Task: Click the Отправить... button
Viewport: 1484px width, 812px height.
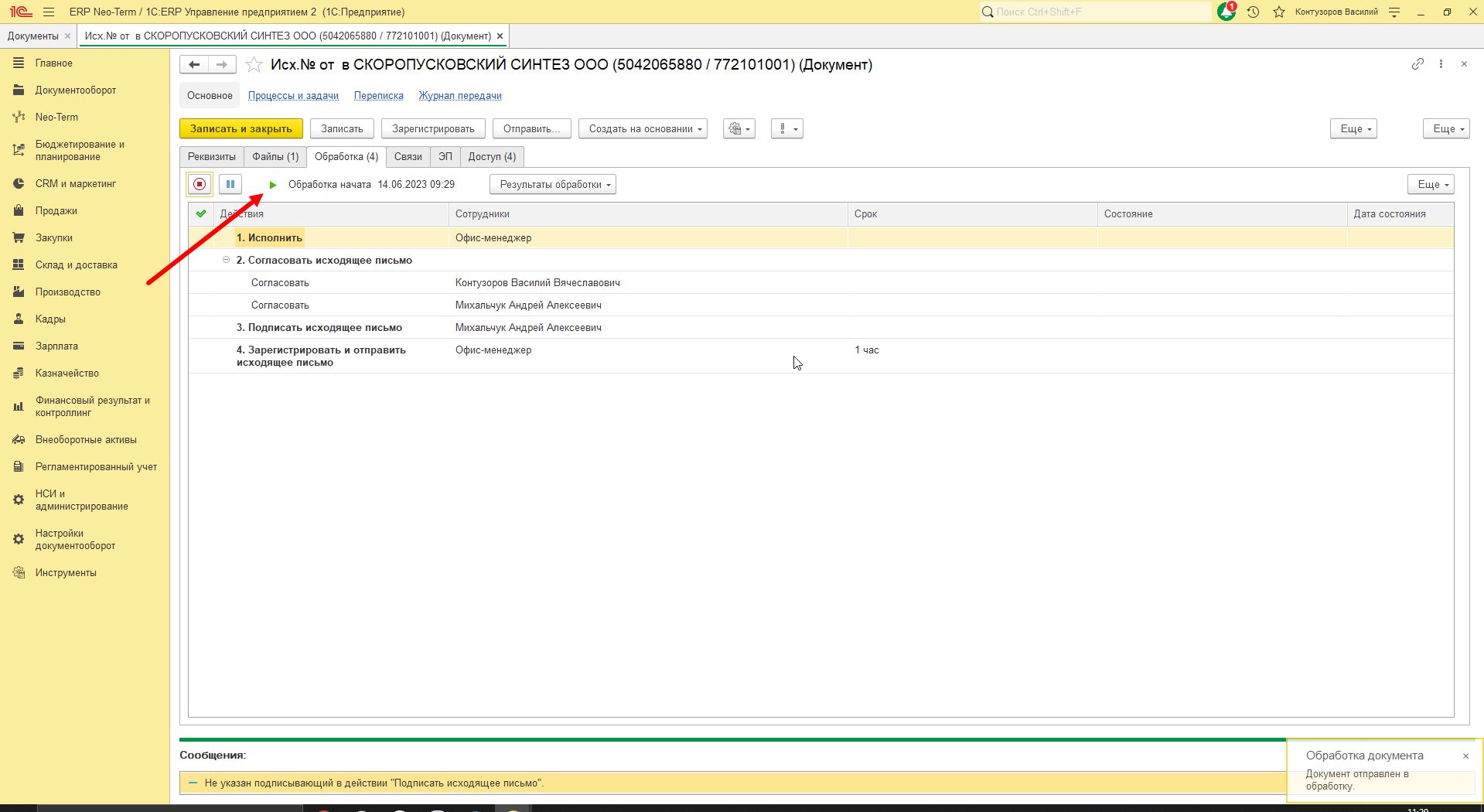Action: (x=532, y=129)
